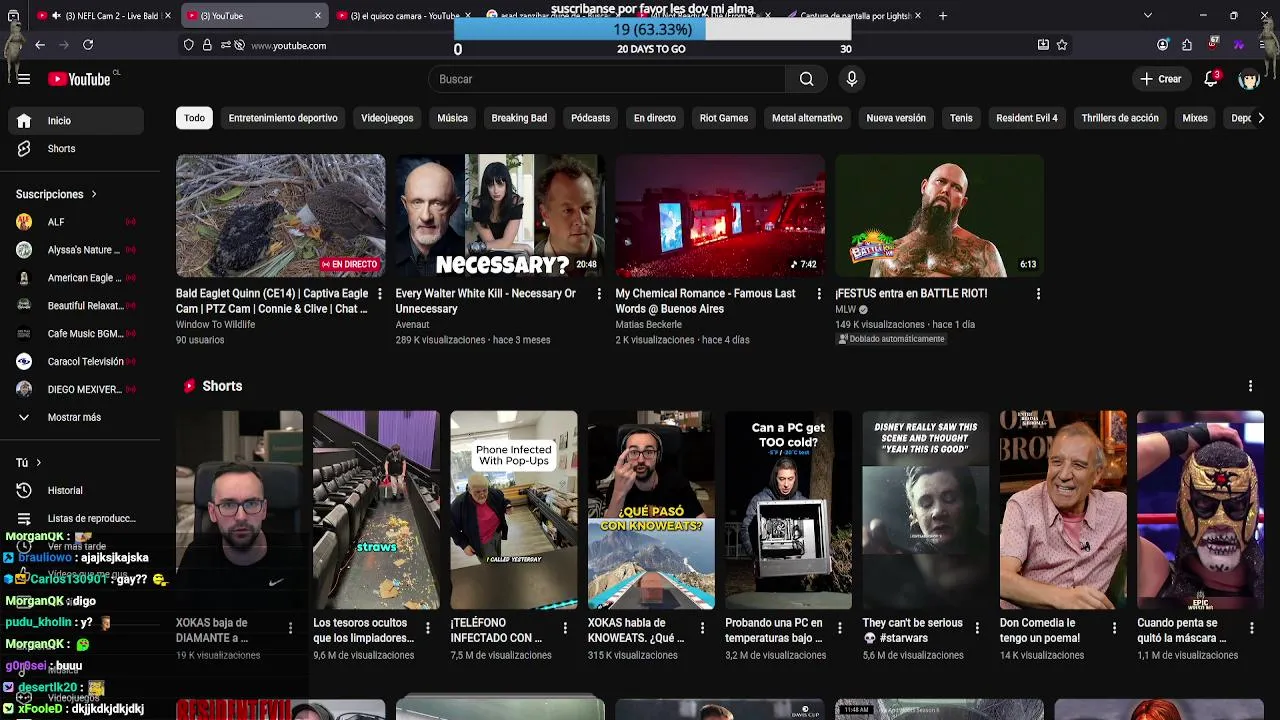Select the Todo filter chip
Viewport: 1280px width, 720px height.
pos(194,118)
